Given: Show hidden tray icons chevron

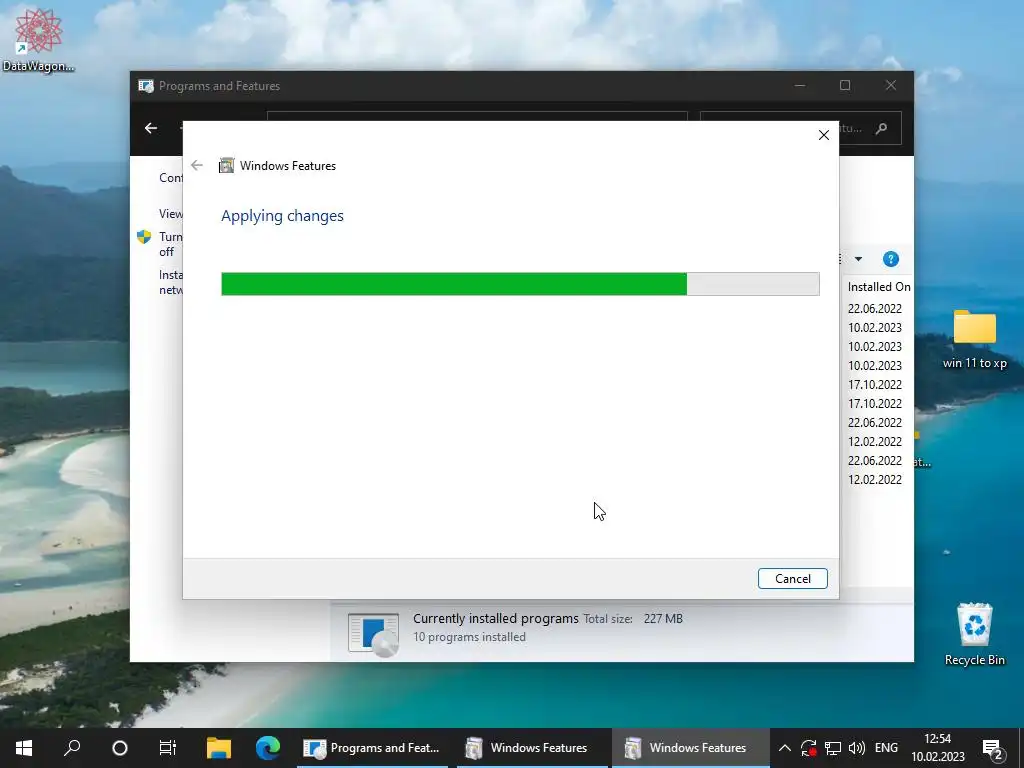Looking at the screenshot, I should click(x=784, y=748).
